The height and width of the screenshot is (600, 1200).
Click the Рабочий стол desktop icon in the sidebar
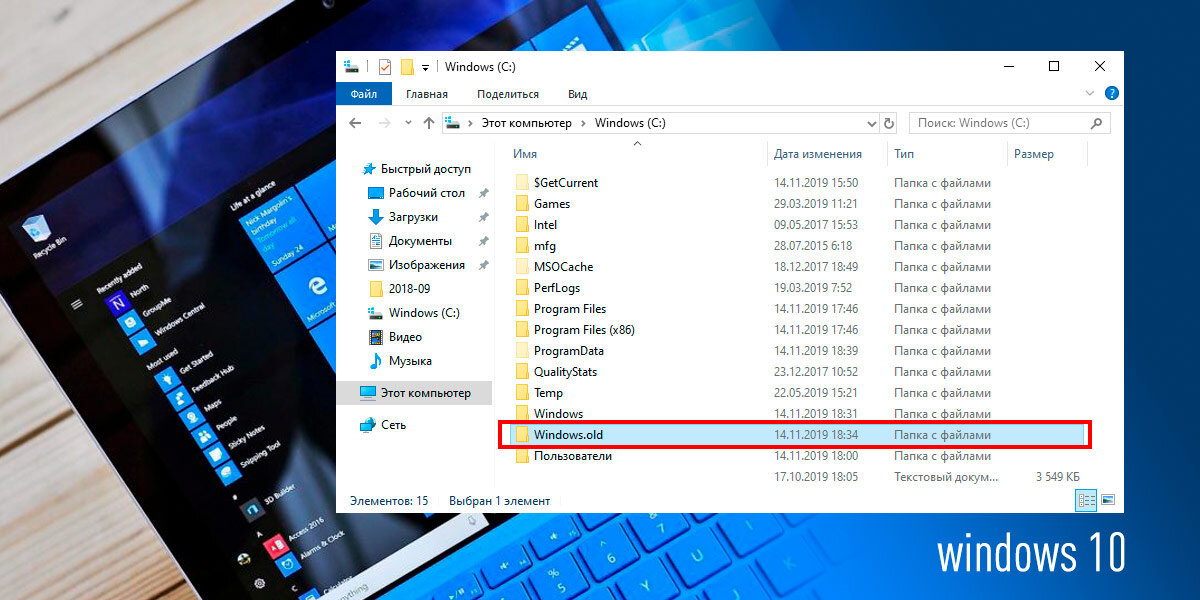pos(376,193)
